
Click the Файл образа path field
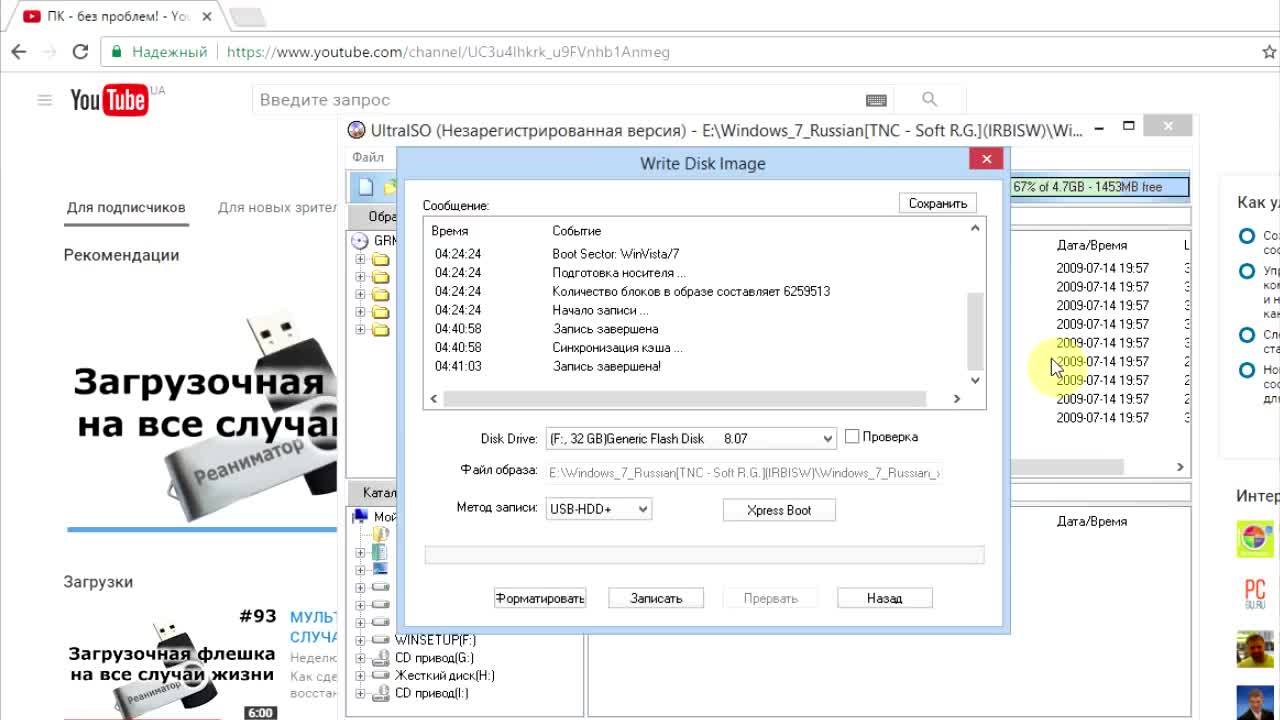(744, 472)
